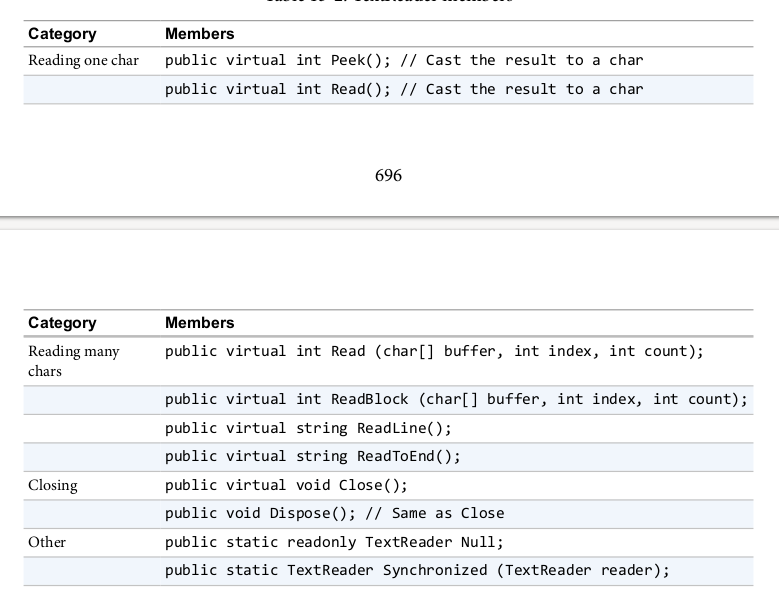The width and height of the screenshot is (779, 604).
Task: Click the Category header in the lower table
Action: pyautogui.click(x=62, y=323)
